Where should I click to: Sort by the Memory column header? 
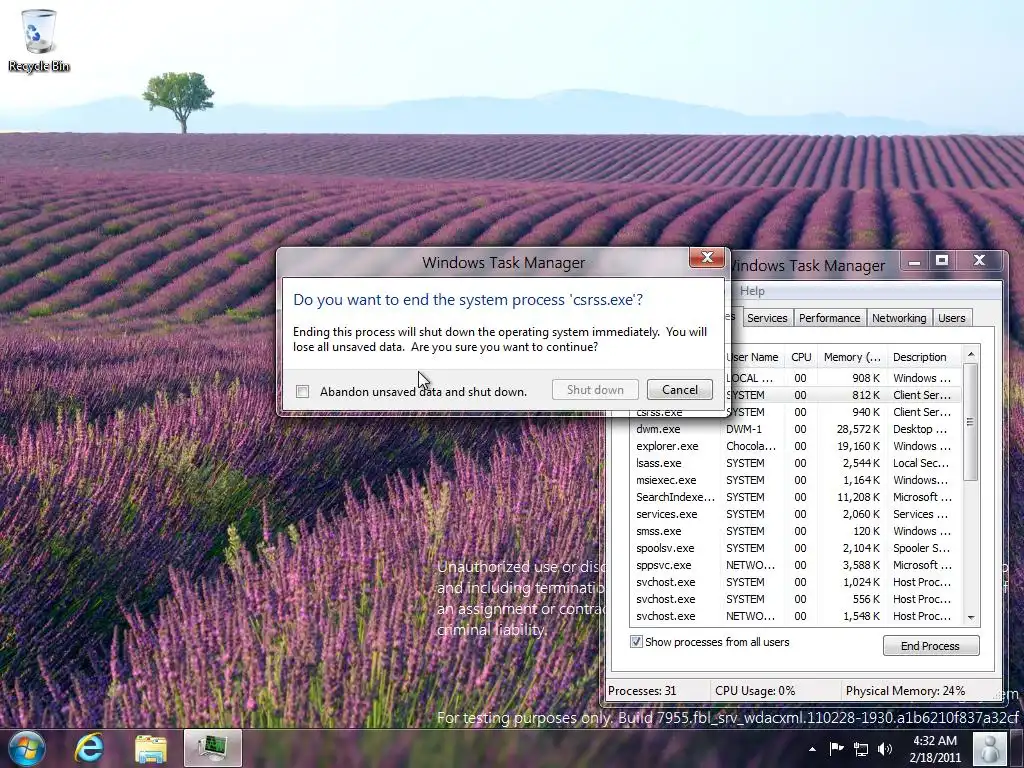click(852, 357)
